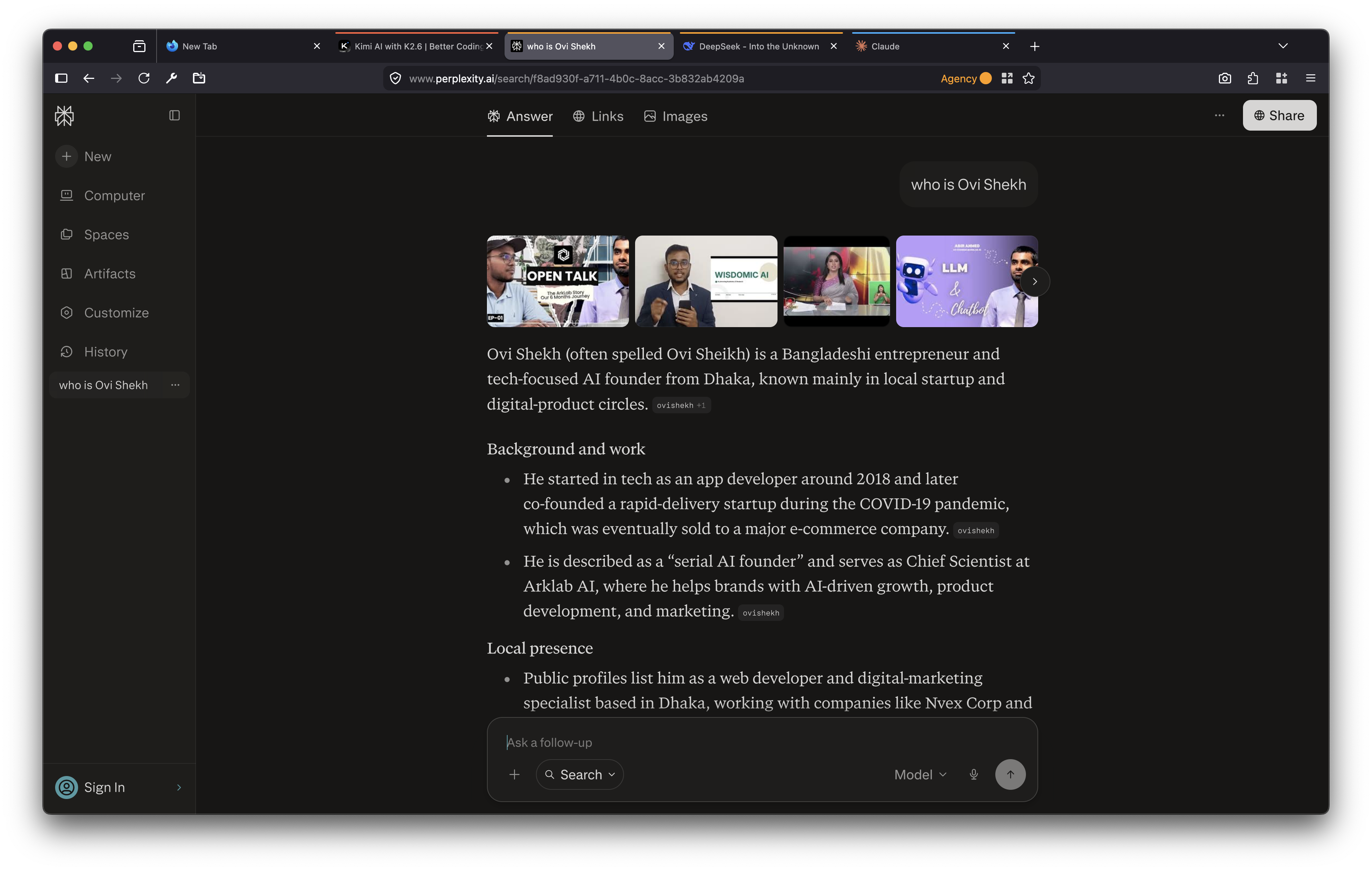Open the OPEN TALK video thumbnail
1372x871 pixels.
point(557,281)
